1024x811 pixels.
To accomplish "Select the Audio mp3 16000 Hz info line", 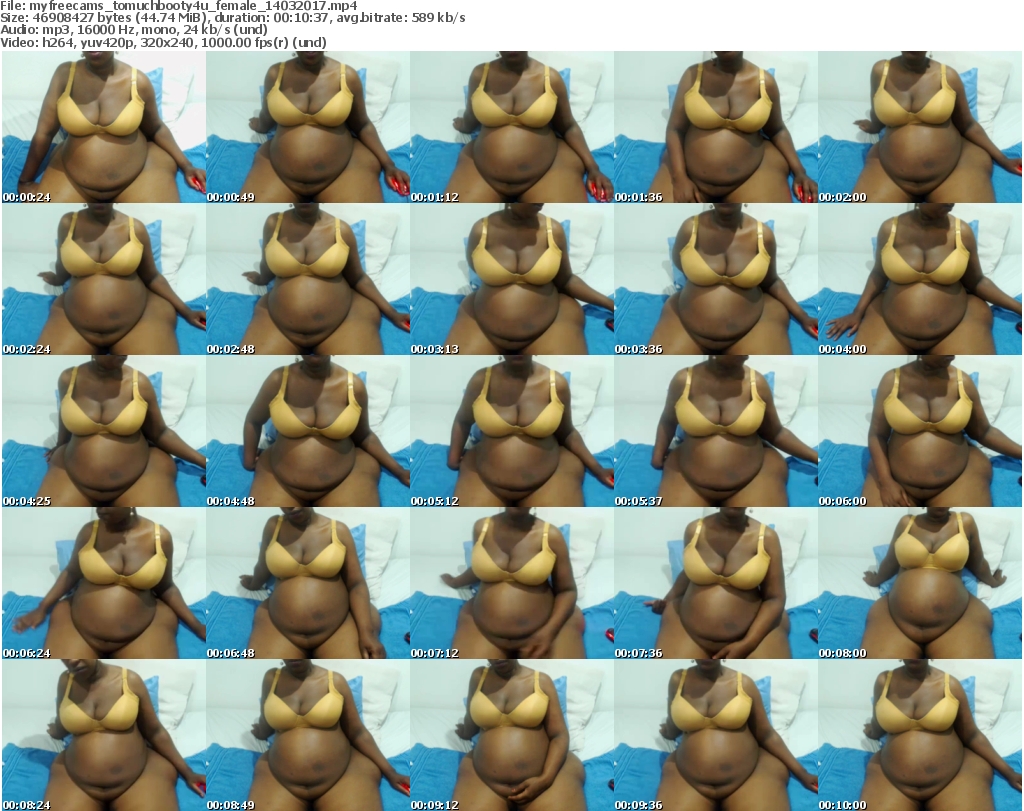I will tap(134, 30).
